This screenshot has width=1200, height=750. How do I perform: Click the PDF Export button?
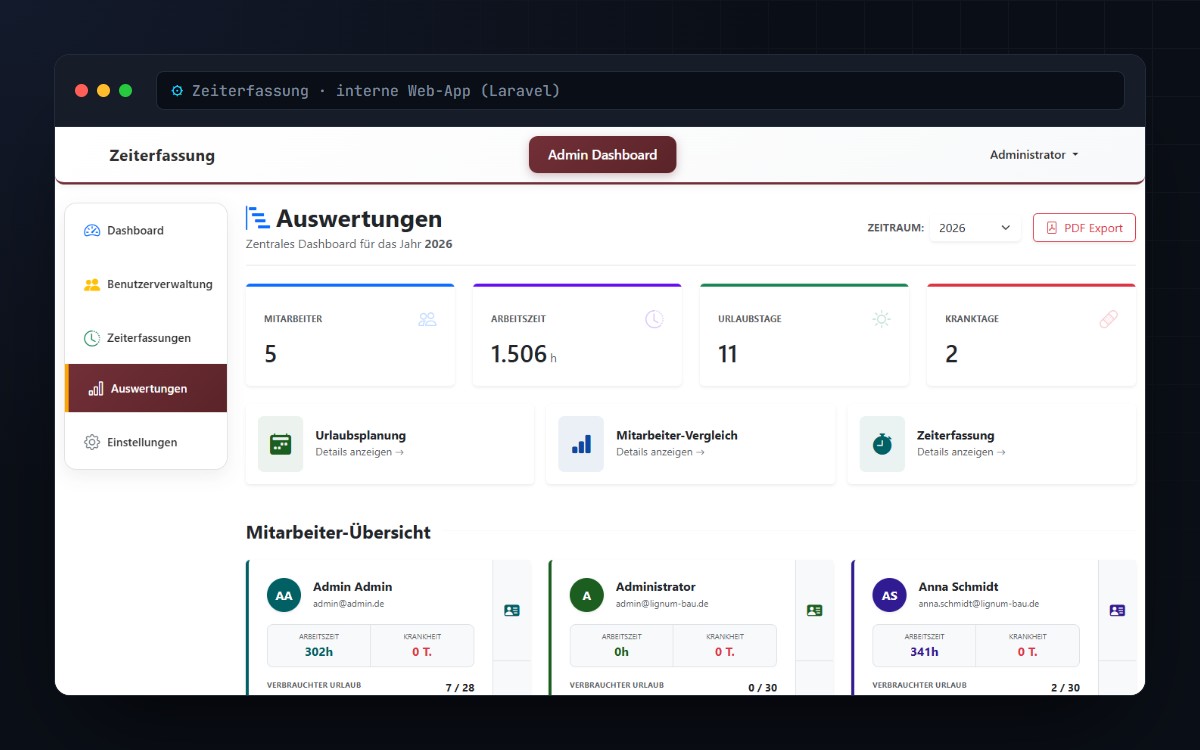(x=1084, y=228)
